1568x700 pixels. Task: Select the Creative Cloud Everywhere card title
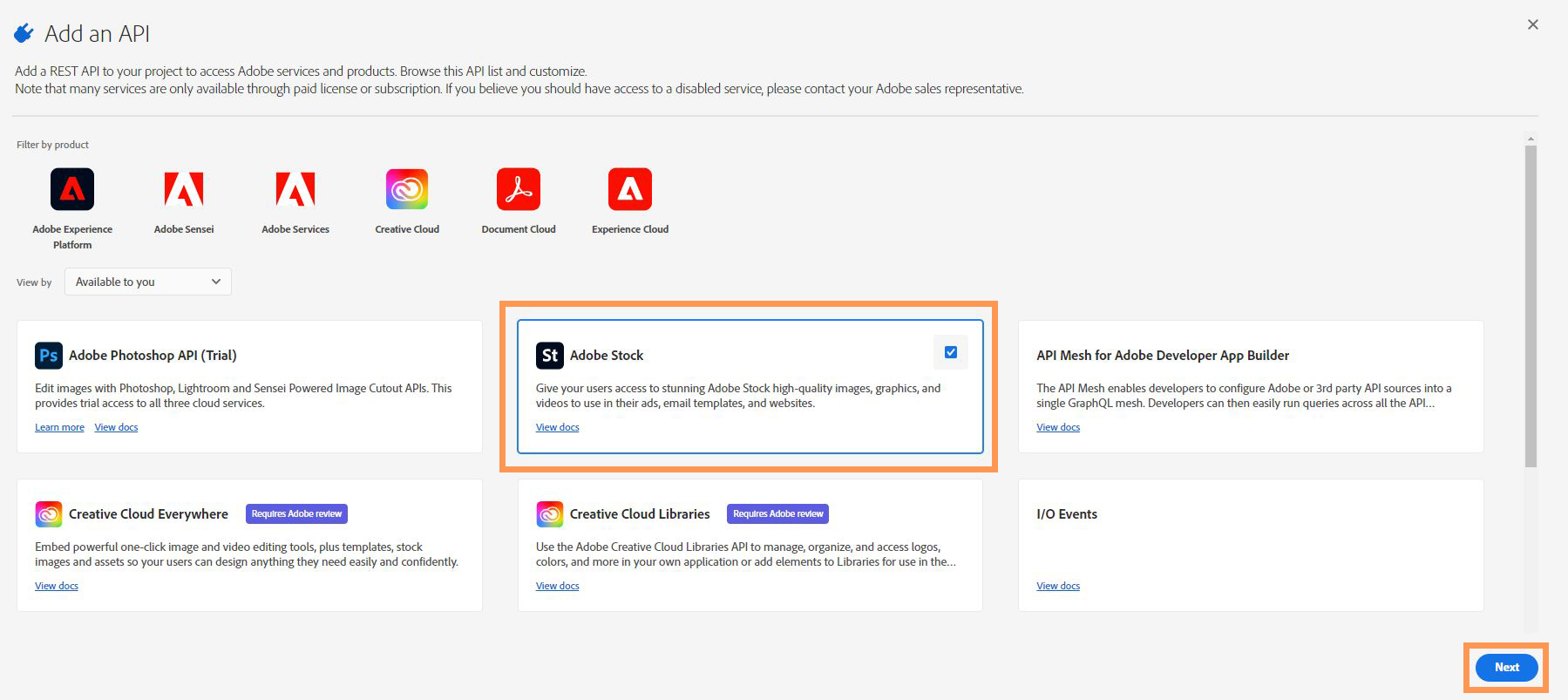pos(148,514)
